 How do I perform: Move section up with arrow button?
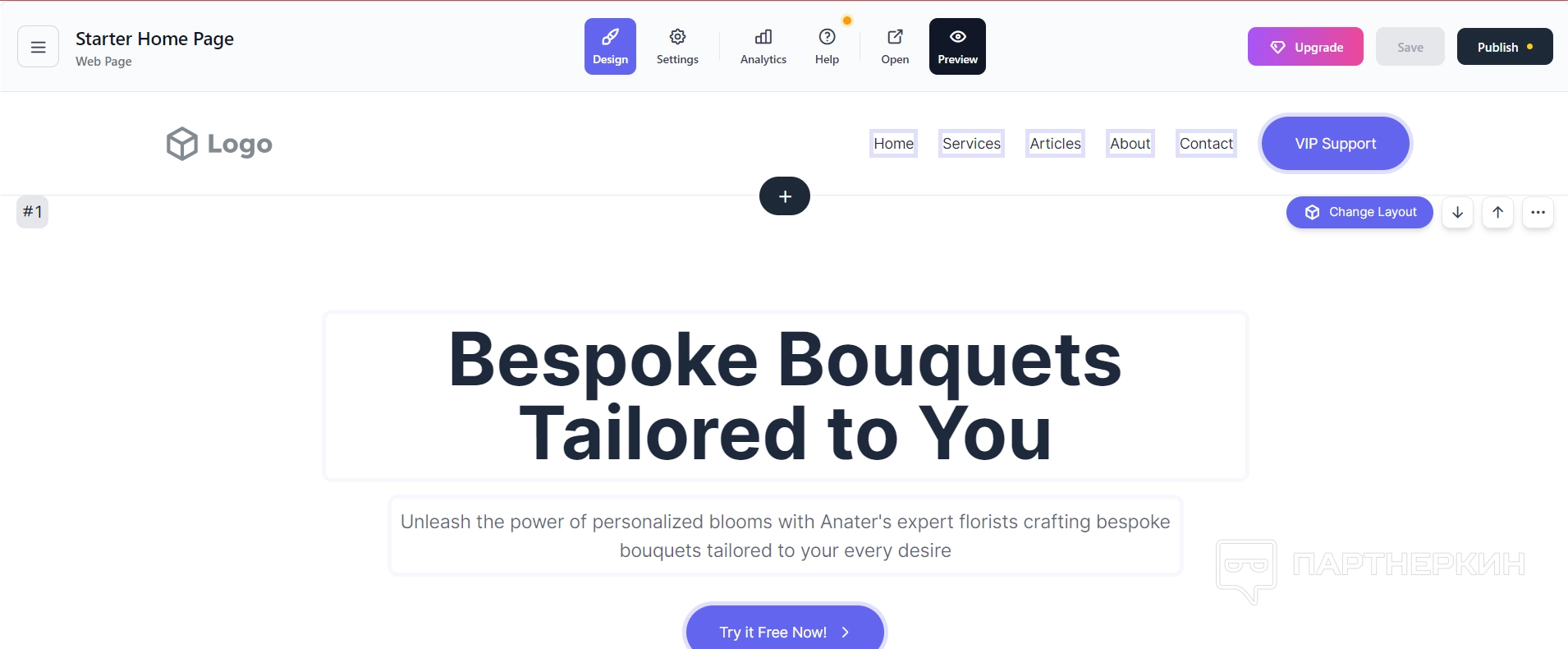[1498, 212]
